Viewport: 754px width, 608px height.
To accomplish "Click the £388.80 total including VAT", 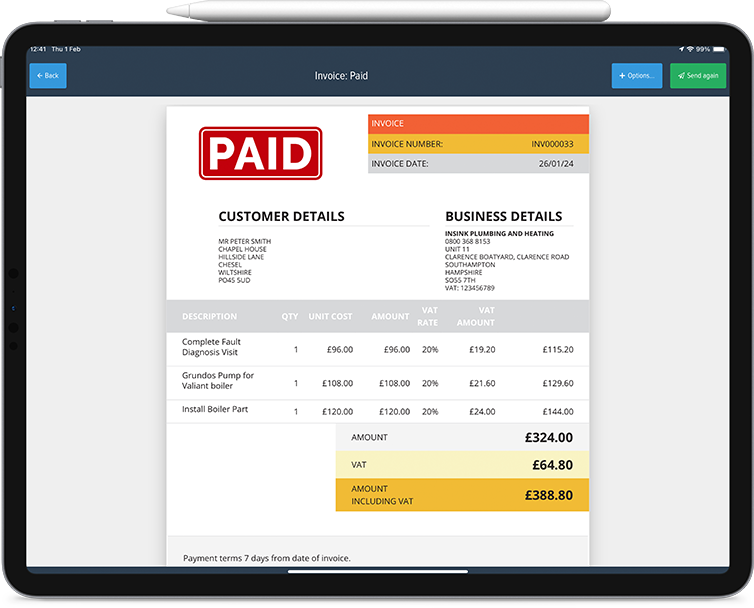I will pyautogui.click(x=548, y=495).
